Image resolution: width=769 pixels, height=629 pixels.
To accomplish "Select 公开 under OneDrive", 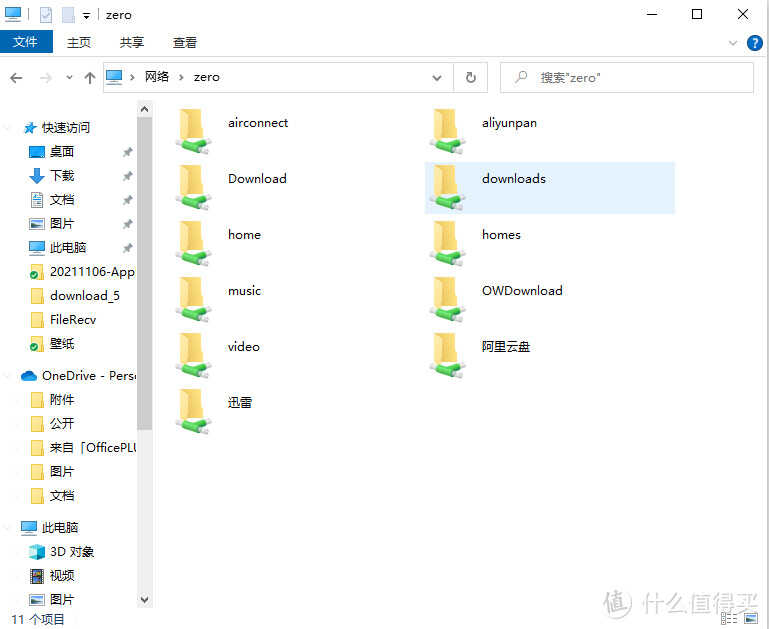I will [62, 424].
